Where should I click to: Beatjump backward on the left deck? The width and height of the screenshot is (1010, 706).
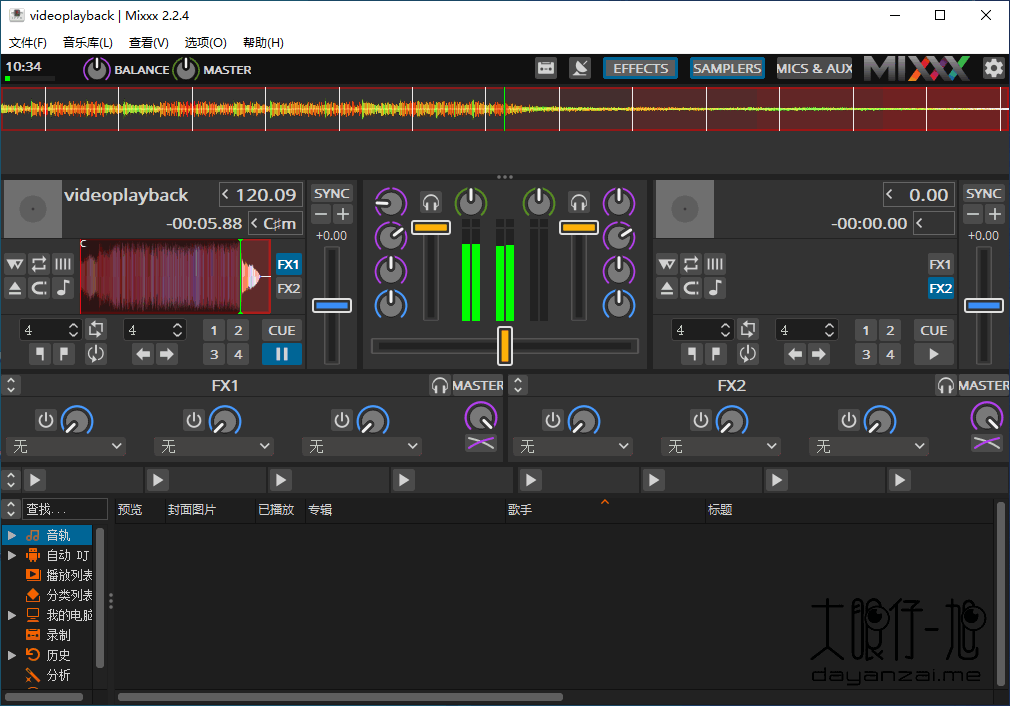pos(143,354)
